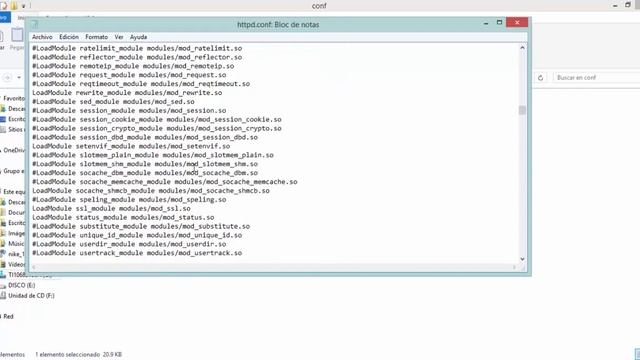Image resolution: width=640 pixels, height=360 pixels.
Task: Open the Formato menu in Notepad
Action: 96,37
